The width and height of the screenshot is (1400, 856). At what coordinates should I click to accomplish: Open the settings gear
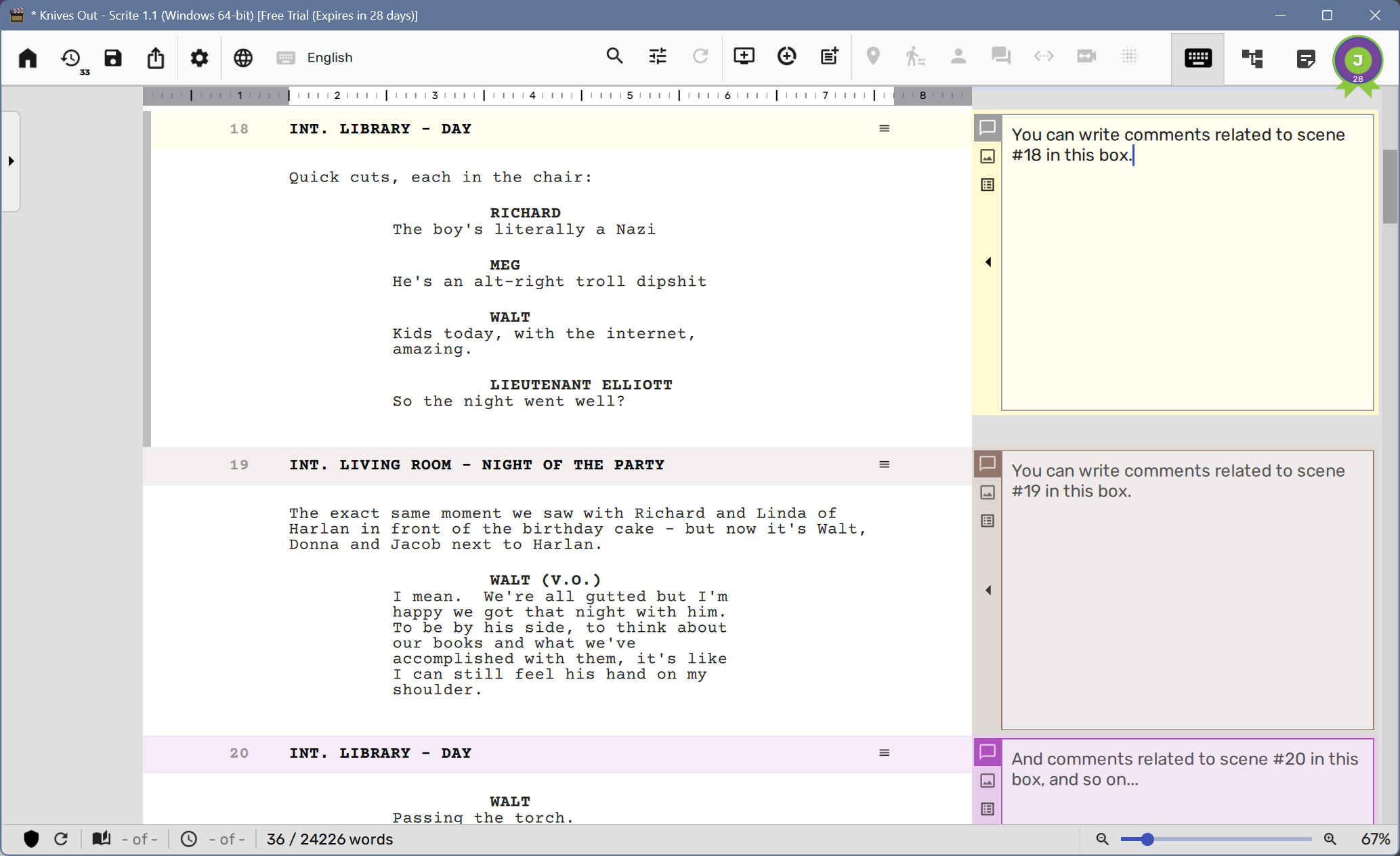click(199, 58)
